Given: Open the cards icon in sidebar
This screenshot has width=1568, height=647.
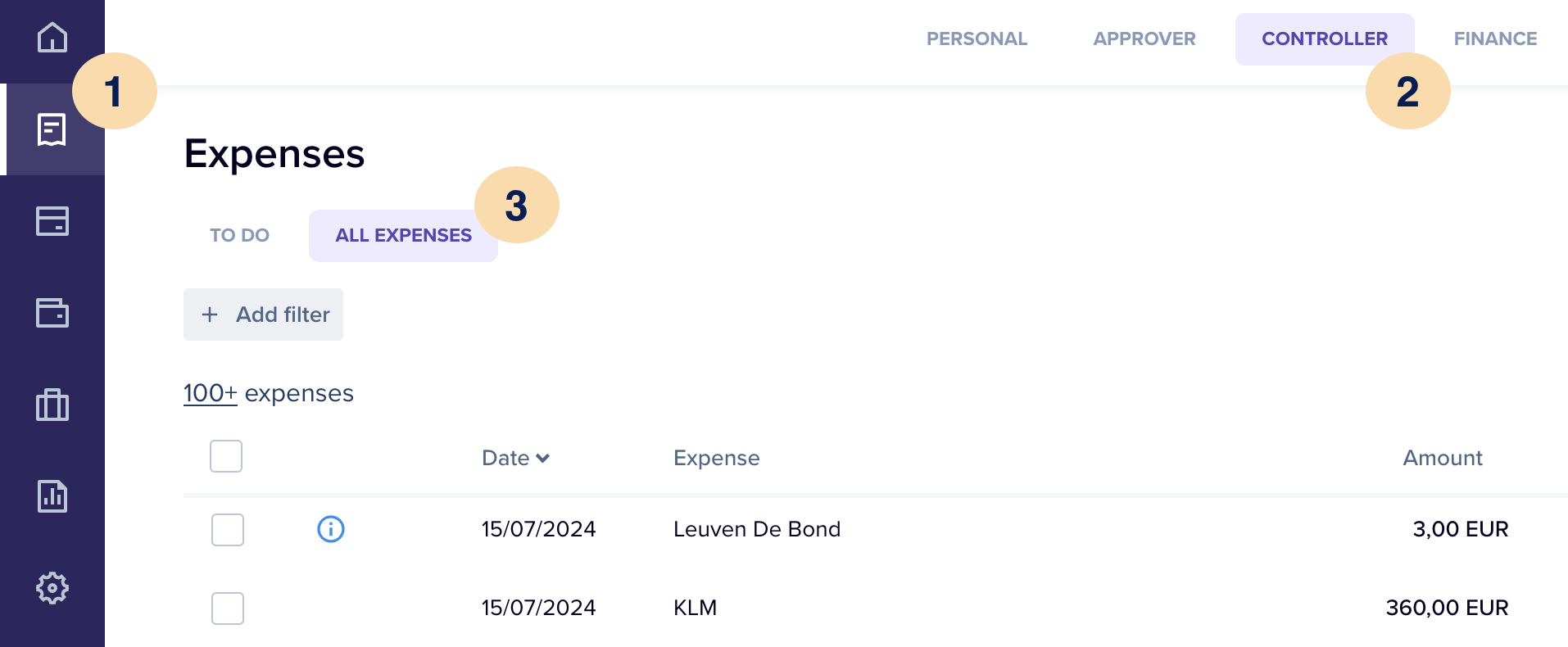Looking at the screenshot, I should tap(52, 221).
